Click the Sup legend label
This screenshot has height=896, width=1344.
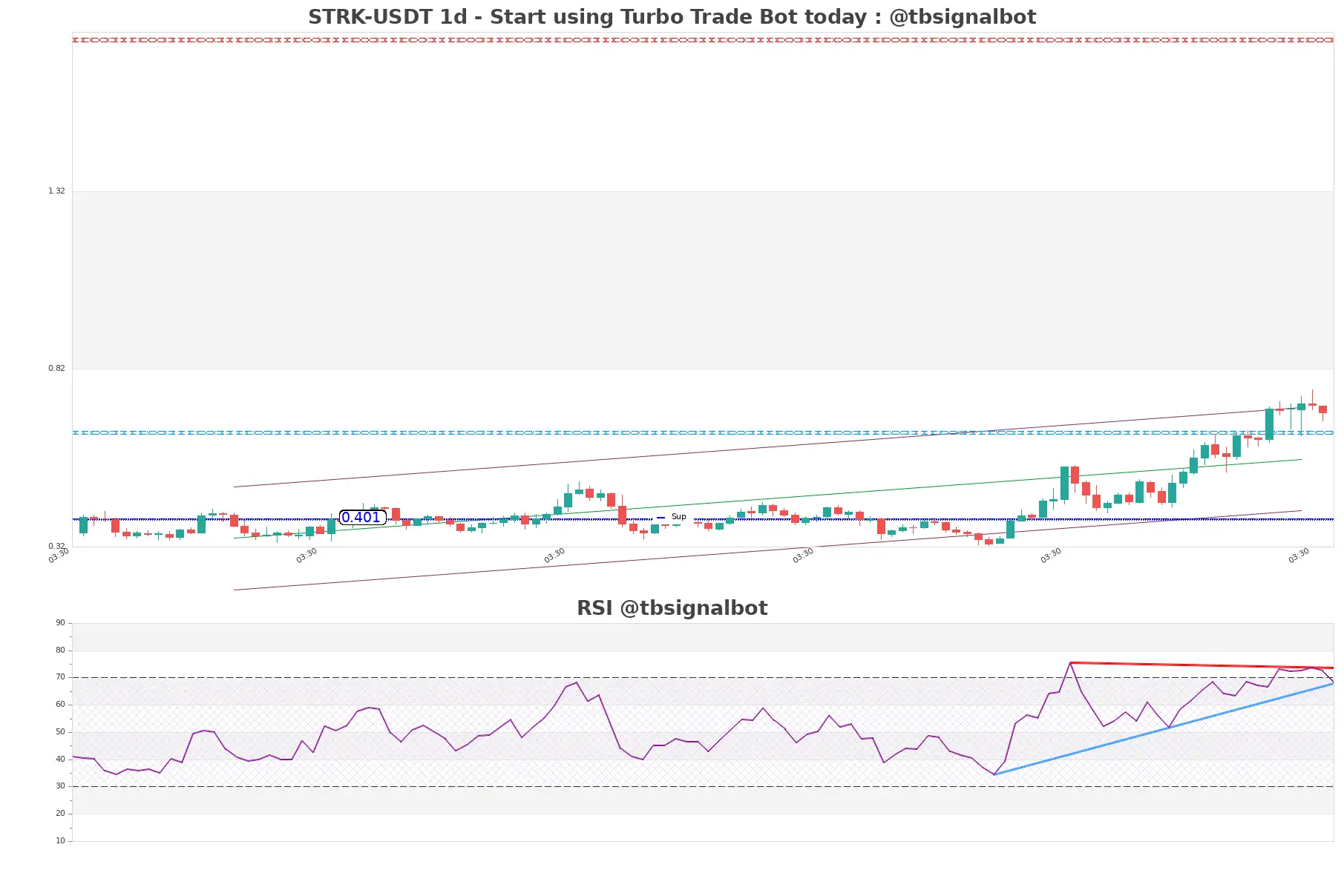[x=678, y=517]
